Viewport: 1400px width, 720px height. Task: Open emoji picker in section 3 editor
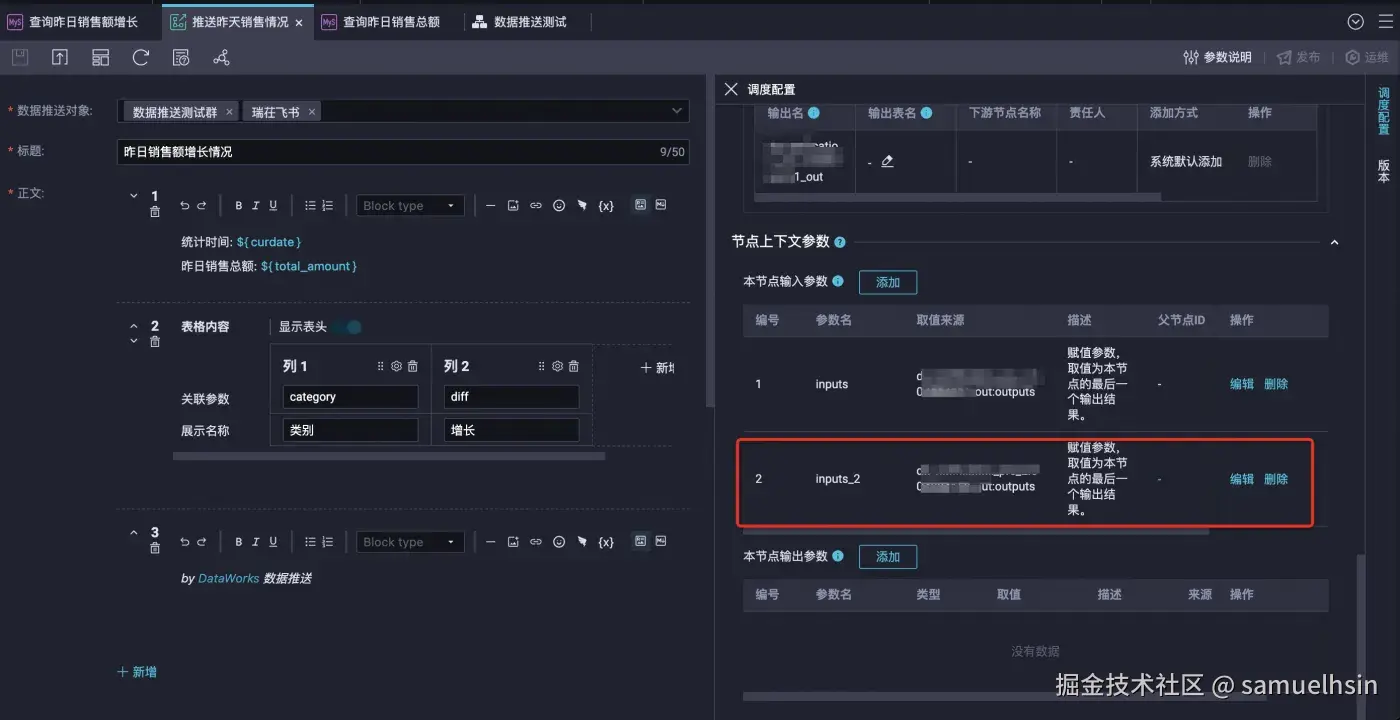coord(559,542)
